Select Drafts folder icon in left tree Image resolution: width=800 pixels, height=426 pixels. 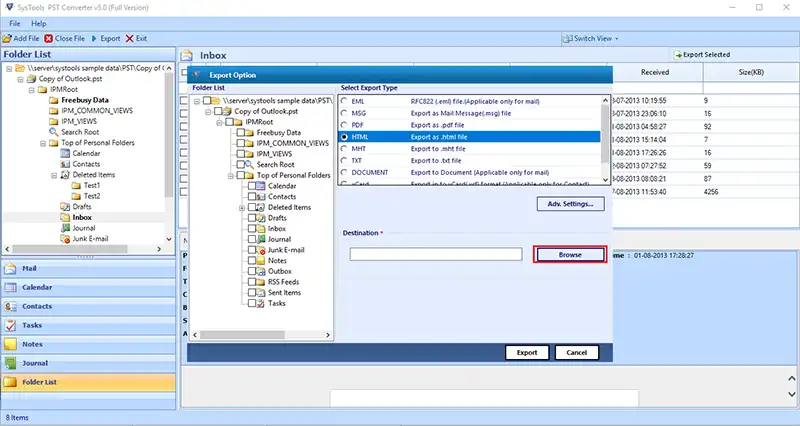65,207
